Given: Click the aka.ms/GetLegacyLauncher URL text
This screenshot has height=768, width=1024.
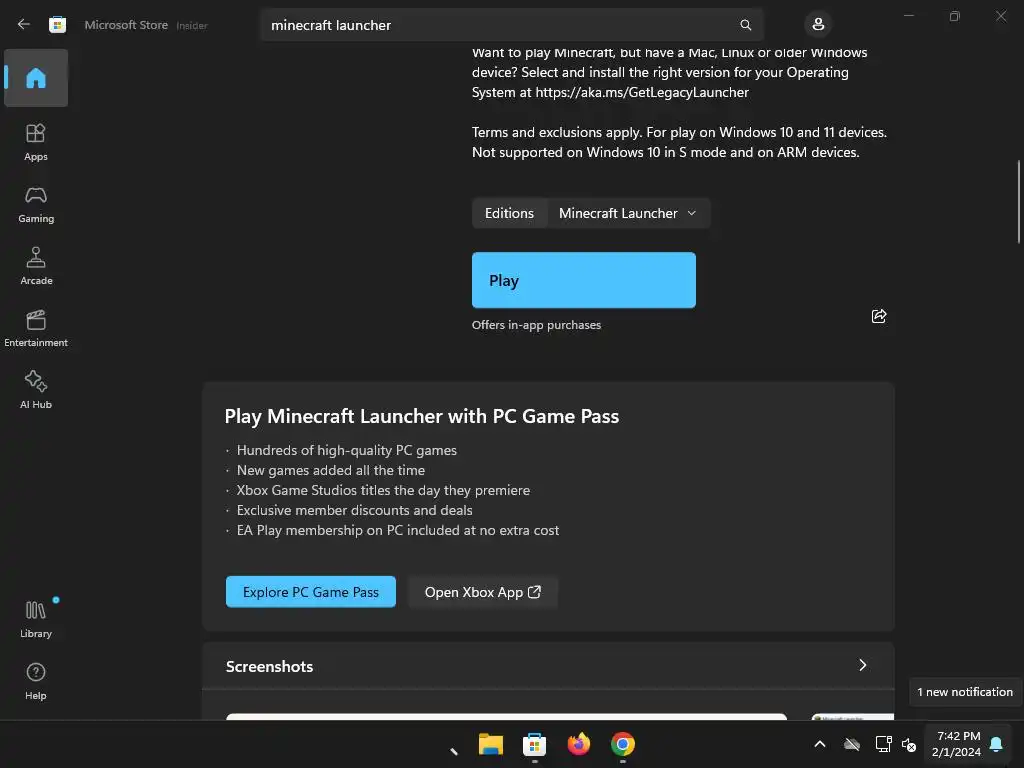Looking at the screenshot, I should 642,92.
